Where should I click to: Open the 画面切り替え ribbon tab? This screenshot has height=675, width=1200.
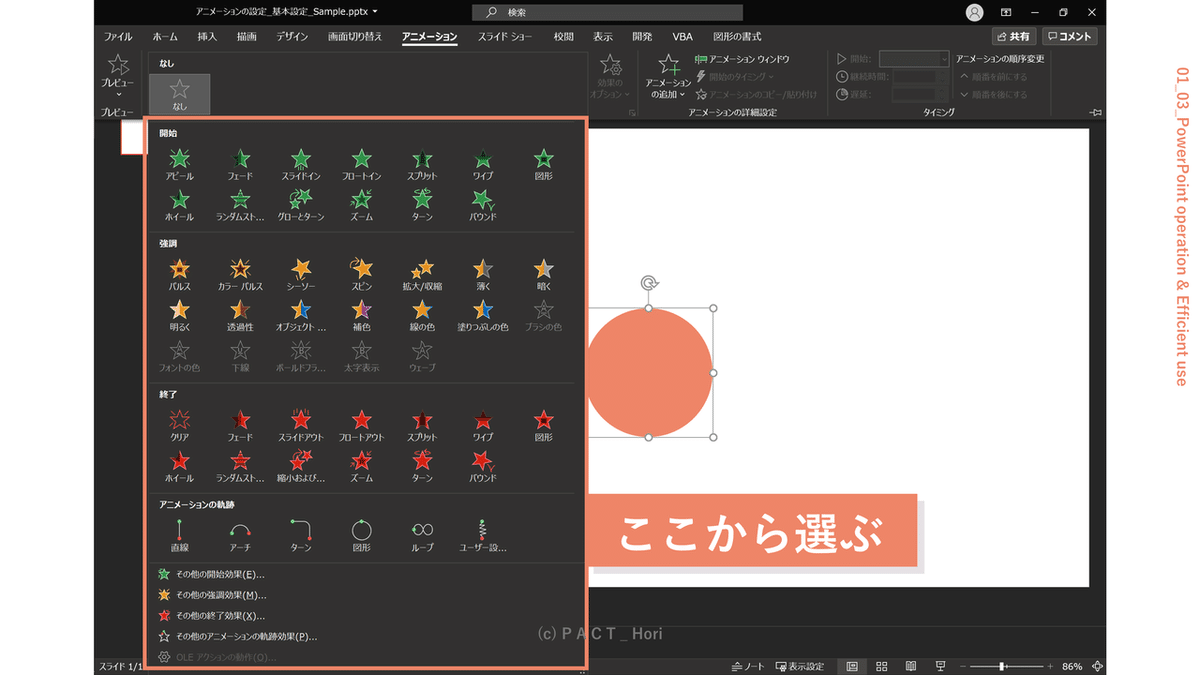tap(355, 37)
